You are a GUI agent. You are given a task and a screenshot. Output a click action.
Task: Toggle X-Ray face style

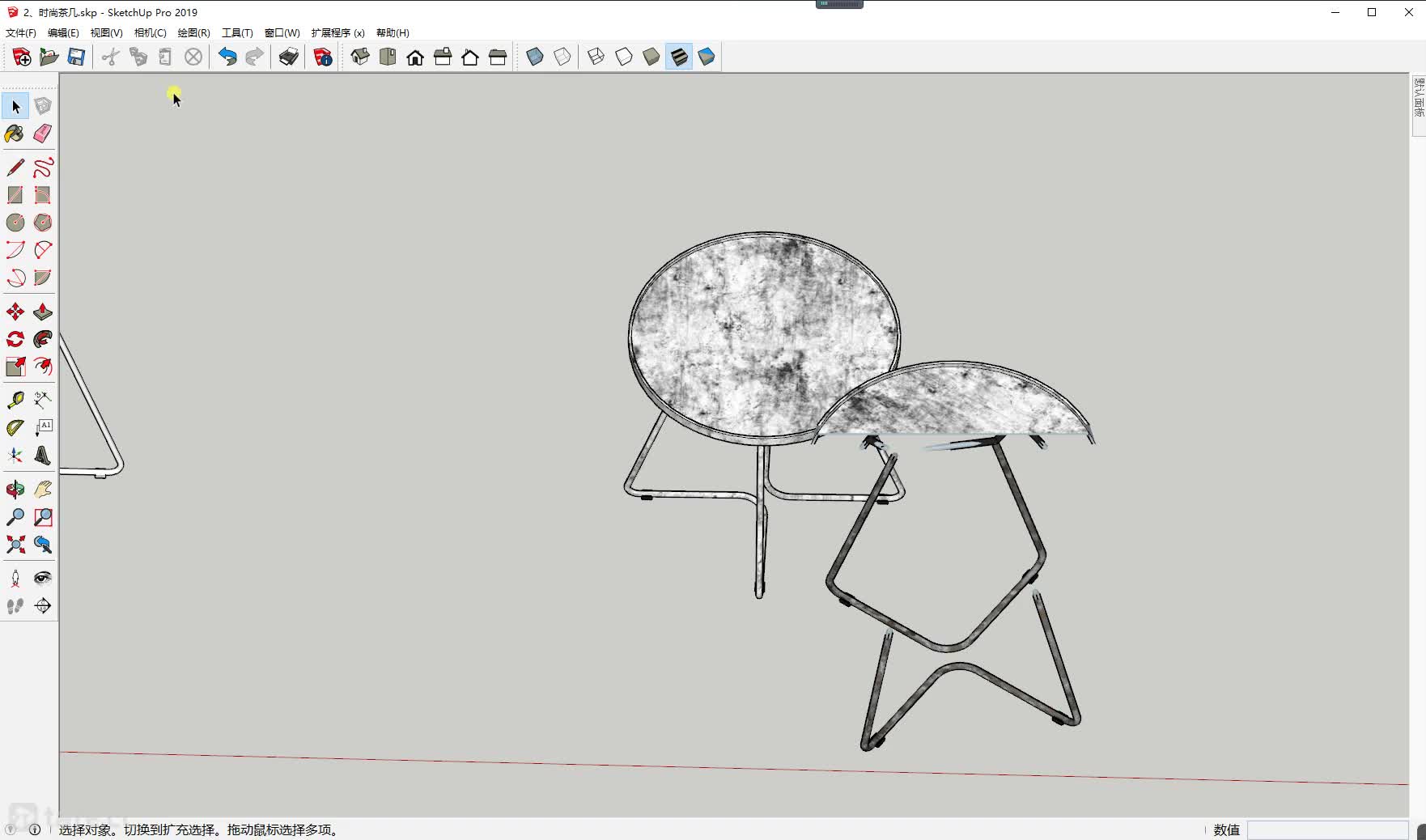(x=535, y=57)
